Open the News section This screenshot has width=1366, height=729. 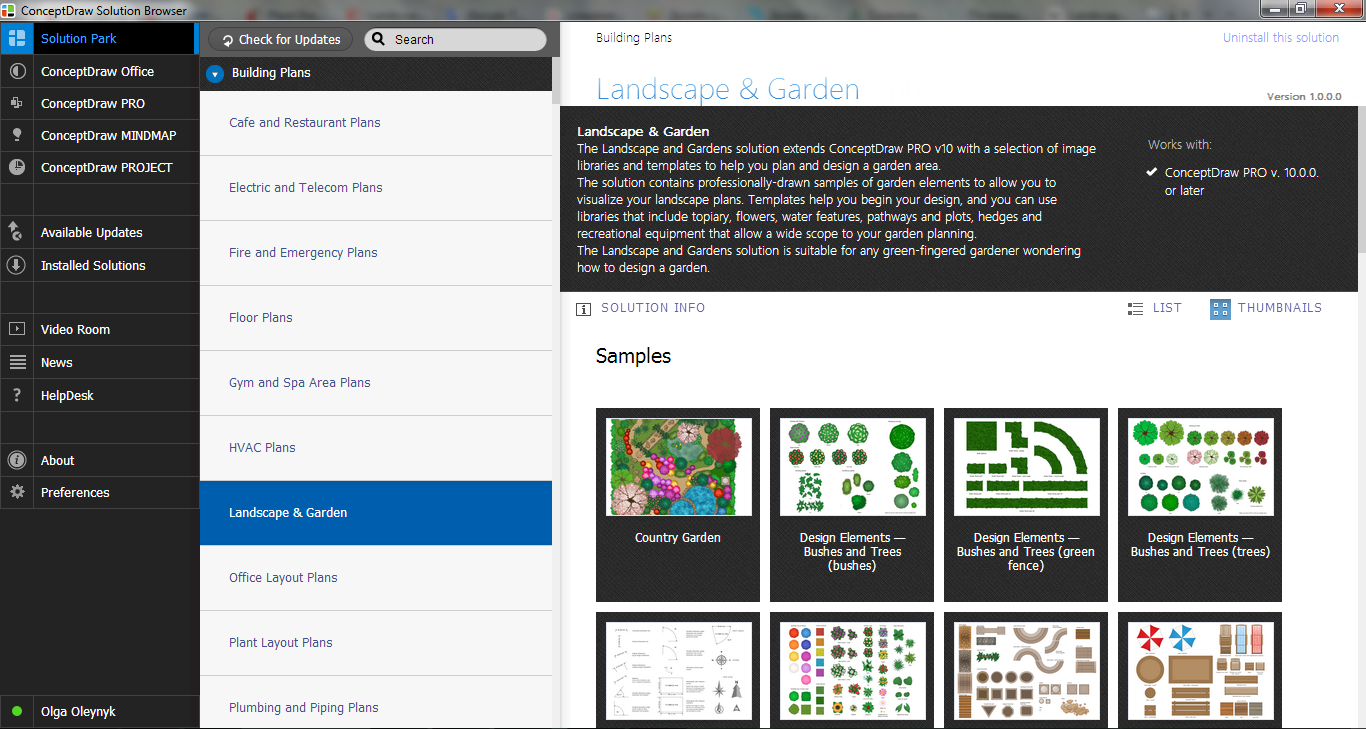pyautogui.click(x=99, y=362)
